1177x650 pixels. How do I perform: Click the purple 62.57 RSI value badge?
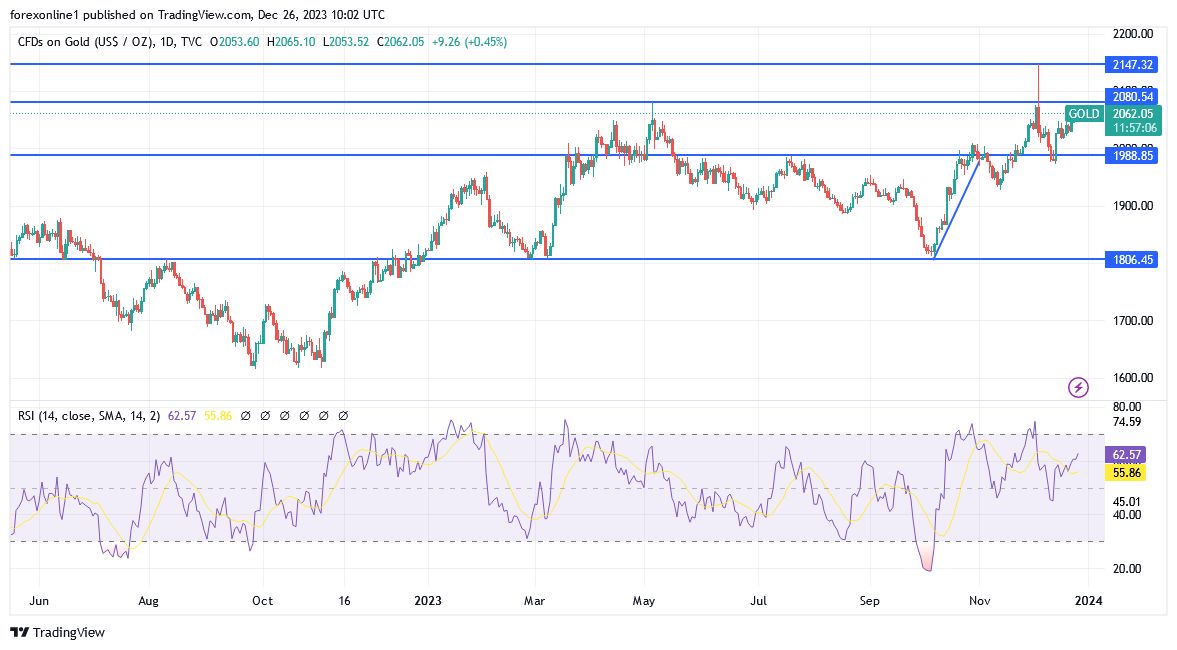[x=1125, y=454]
